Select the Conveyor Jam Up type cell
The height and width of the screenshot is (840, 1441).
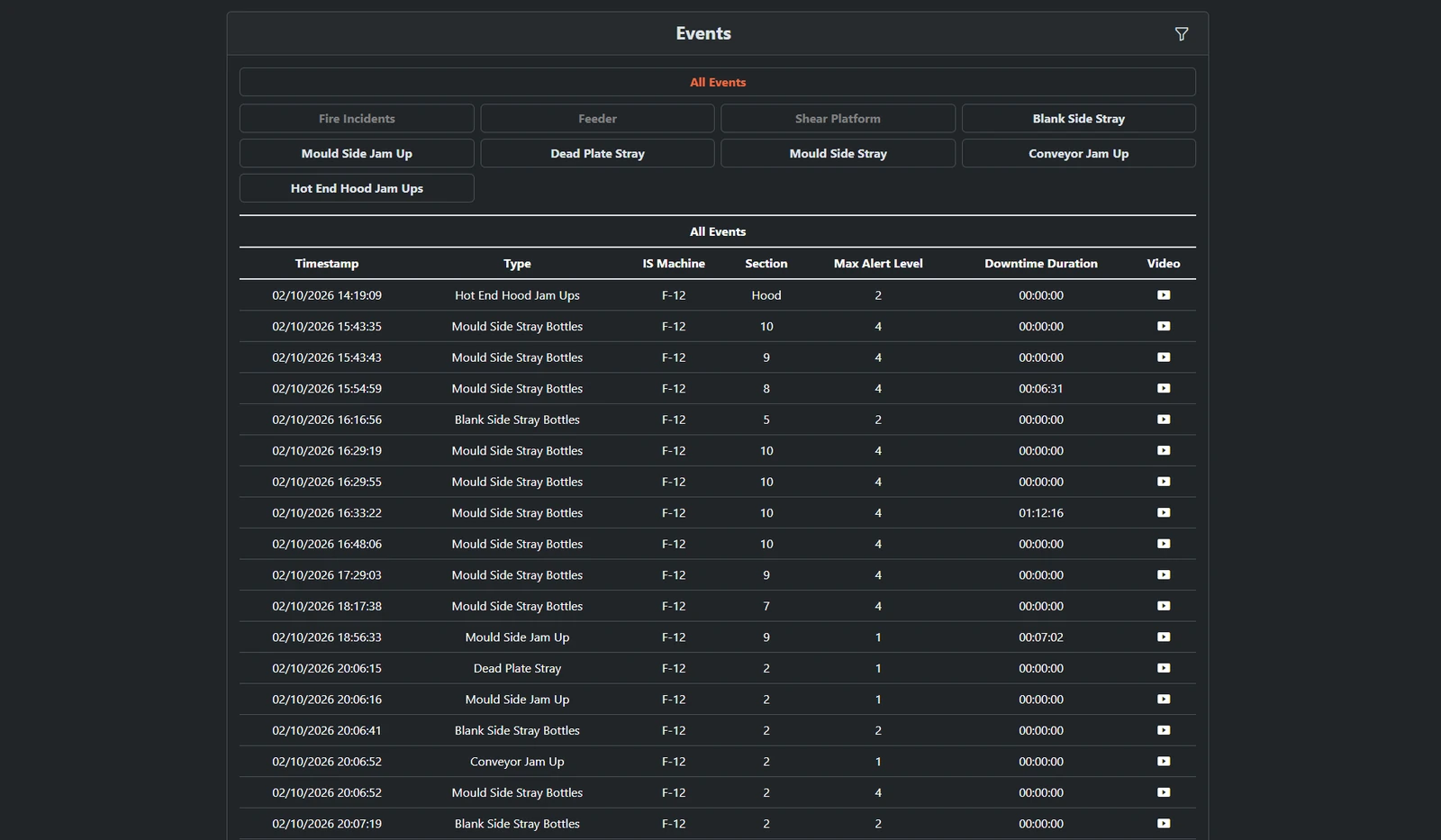point(517,762)
